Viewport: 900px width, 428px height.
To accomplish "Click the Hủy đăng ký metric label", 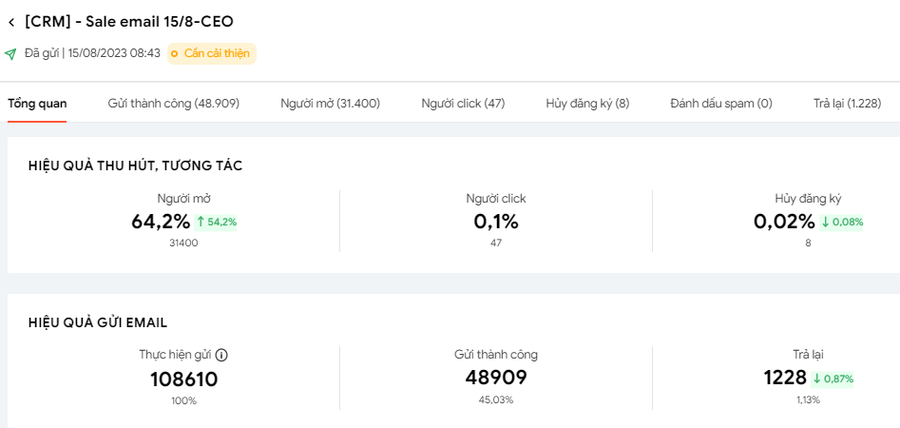I will pyautogui.click(x=808, y=199).
